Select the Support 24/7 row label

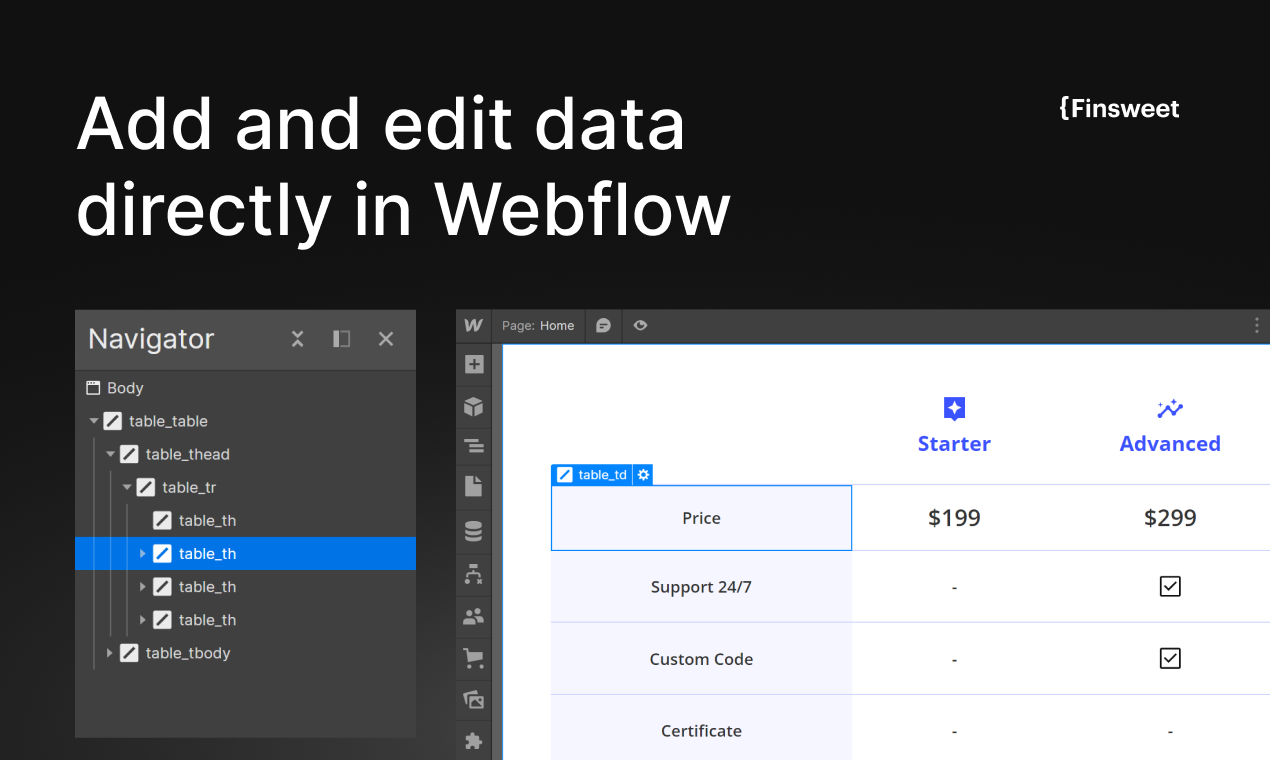(701, 587)
